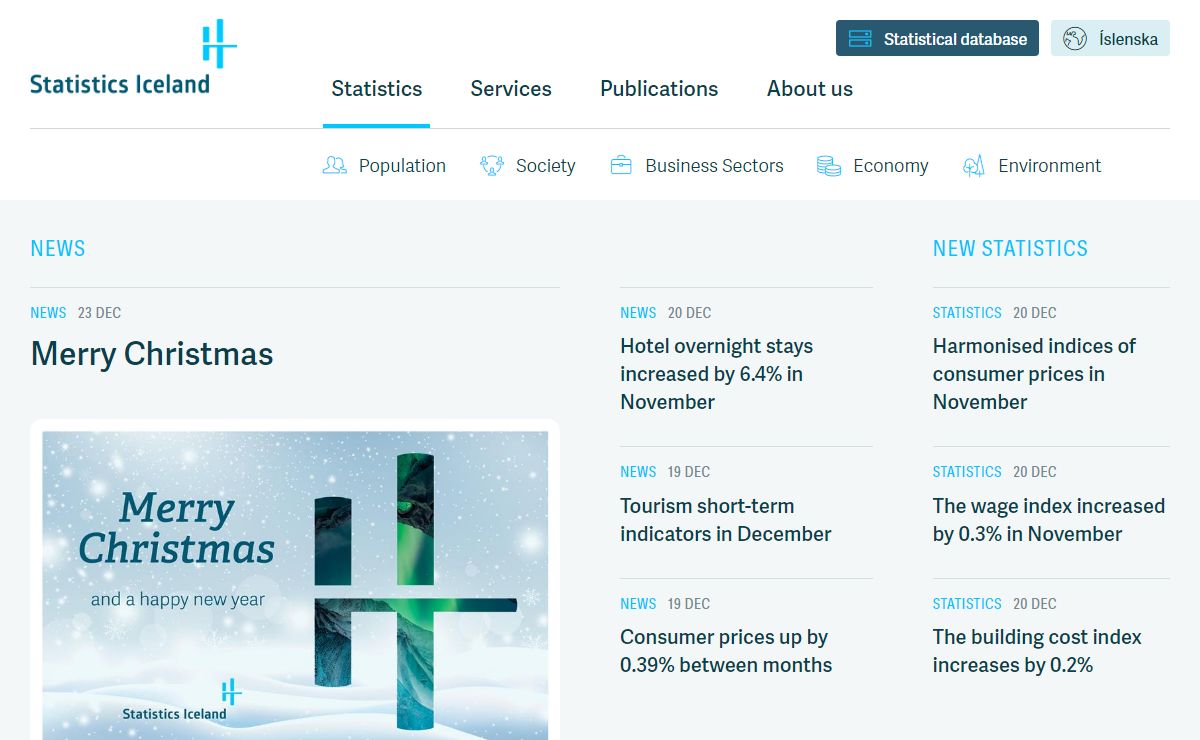Click NEWS tag above Tourism short-term indicators
The width and height of the screenshot is (1200, 740).
(x=638, y=472)
